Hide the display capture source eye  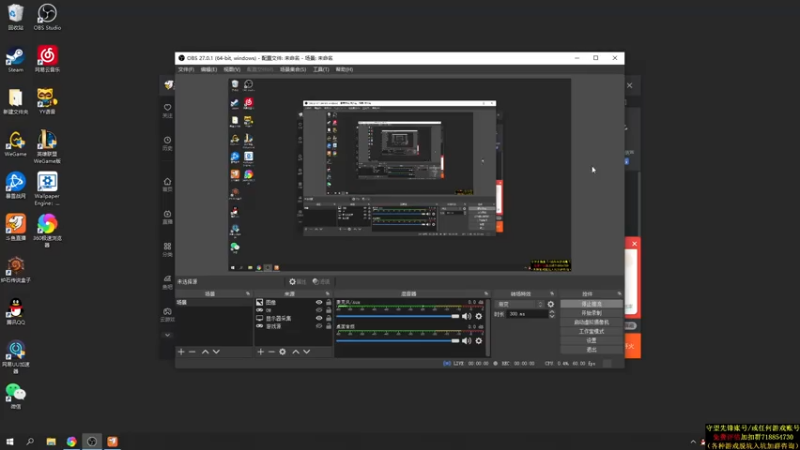coord(319,318)
